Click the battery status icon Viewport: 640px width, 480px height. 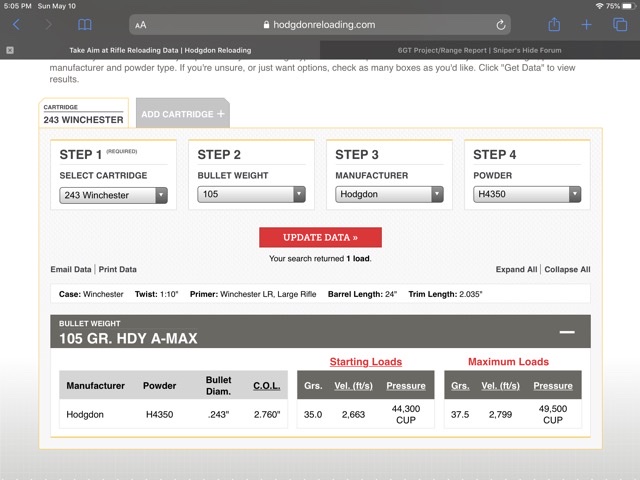pos(629,6)
